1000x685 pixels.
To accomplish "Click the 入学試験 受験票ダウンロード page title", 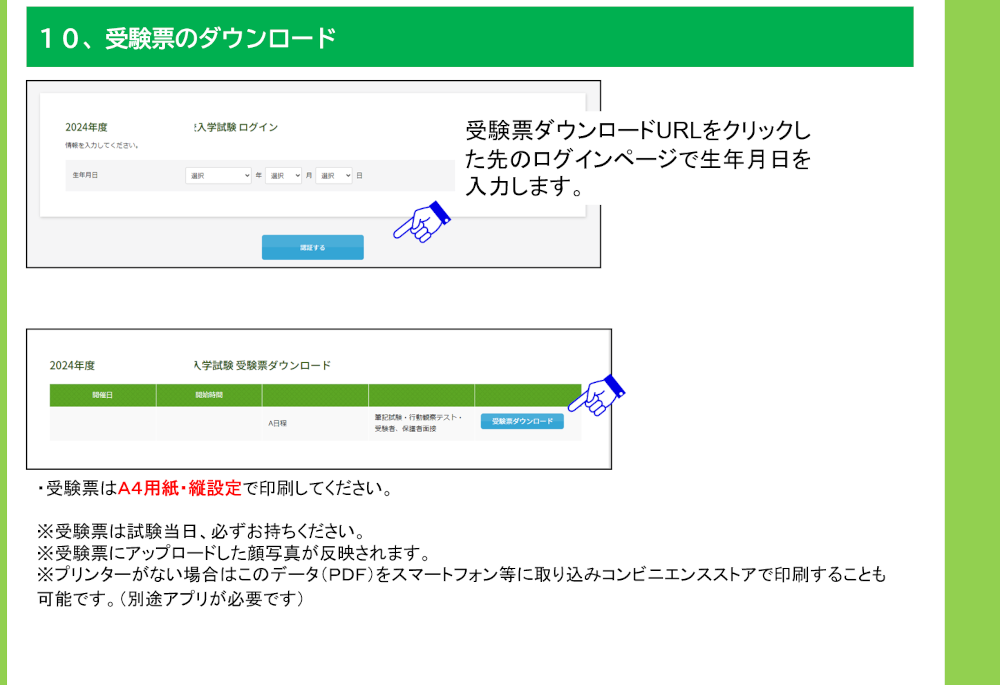I will 263,365.
